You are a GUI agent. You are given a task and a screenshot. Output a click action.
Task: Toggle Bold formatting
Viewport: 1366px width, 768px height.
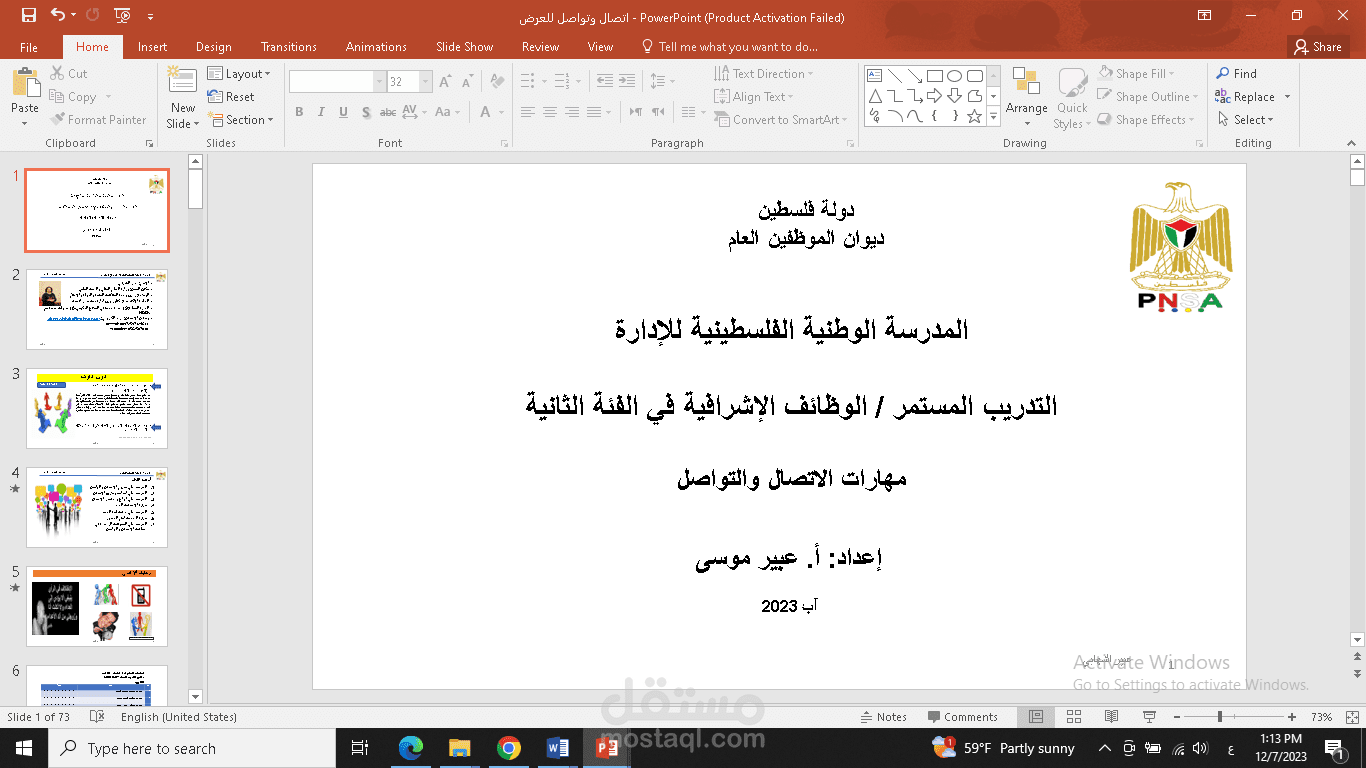pos(299,112)
